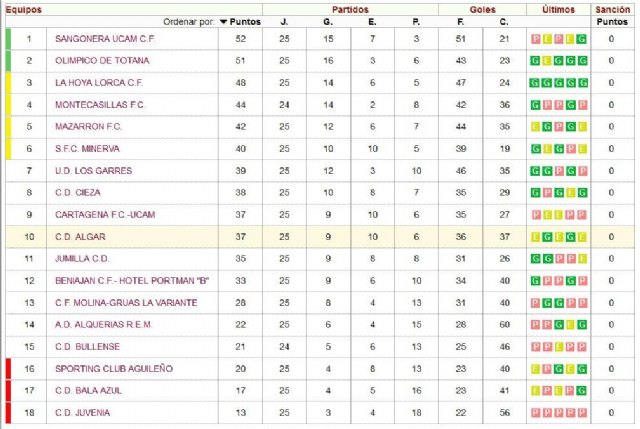Image resolution: width=640 pixels, height=429 pixels.
Task: Click the first win icon in La Hoya Lorca's row
Action: 535,83
